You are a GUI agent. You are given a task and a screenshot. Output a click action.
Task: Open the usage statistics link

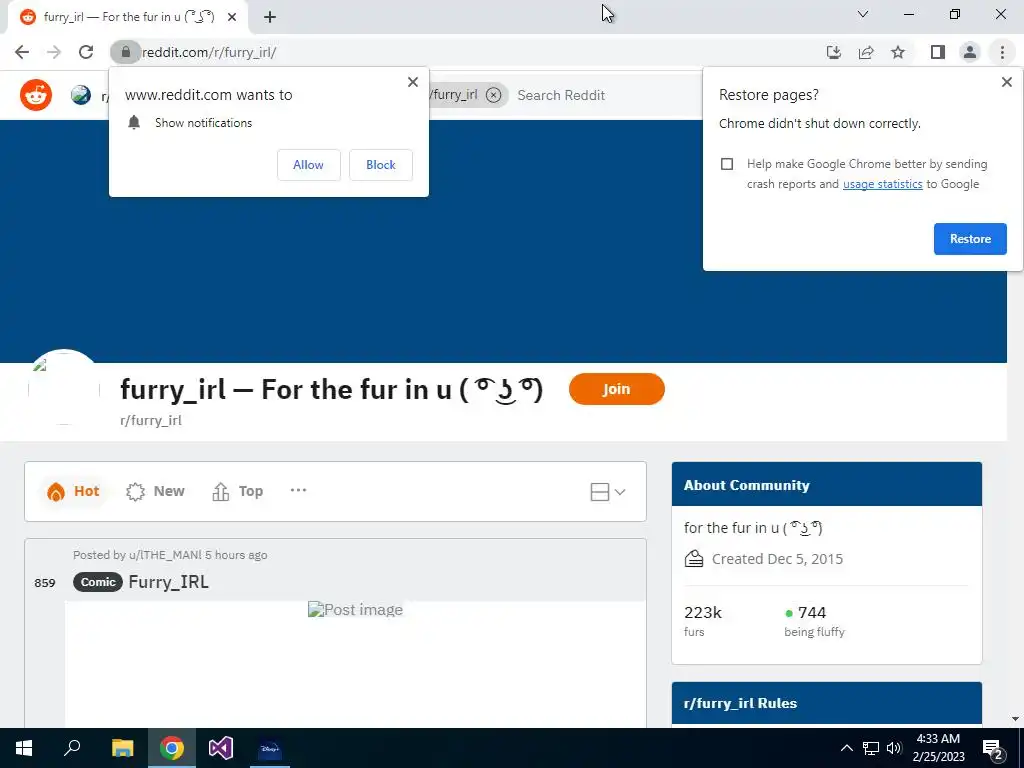coord(882,184)
